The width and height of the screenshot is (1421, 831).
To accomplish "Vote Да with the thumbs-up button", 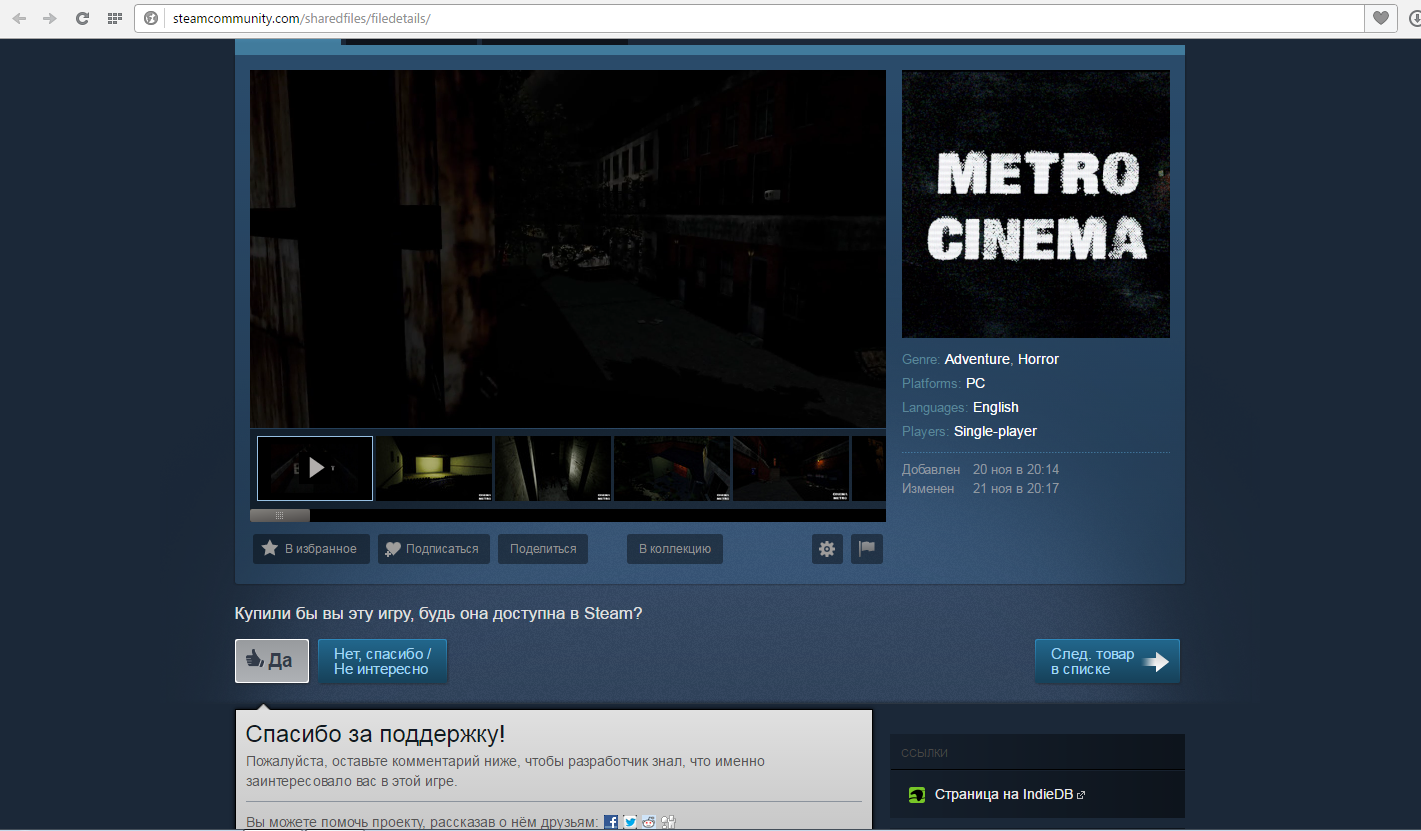I will tap(272, 661).
